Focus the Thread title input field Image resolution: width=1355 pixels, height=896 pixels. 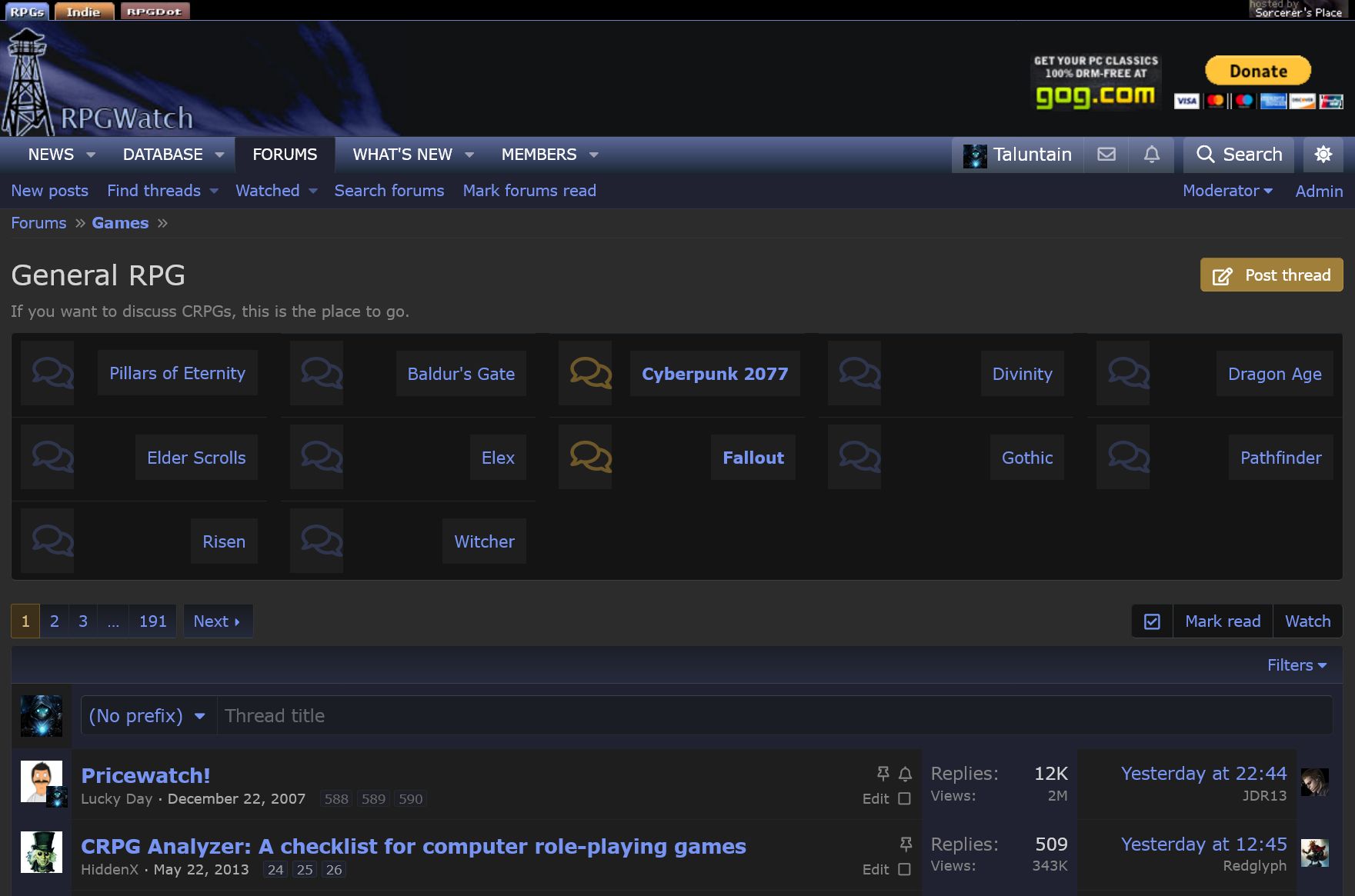(775, 716)
